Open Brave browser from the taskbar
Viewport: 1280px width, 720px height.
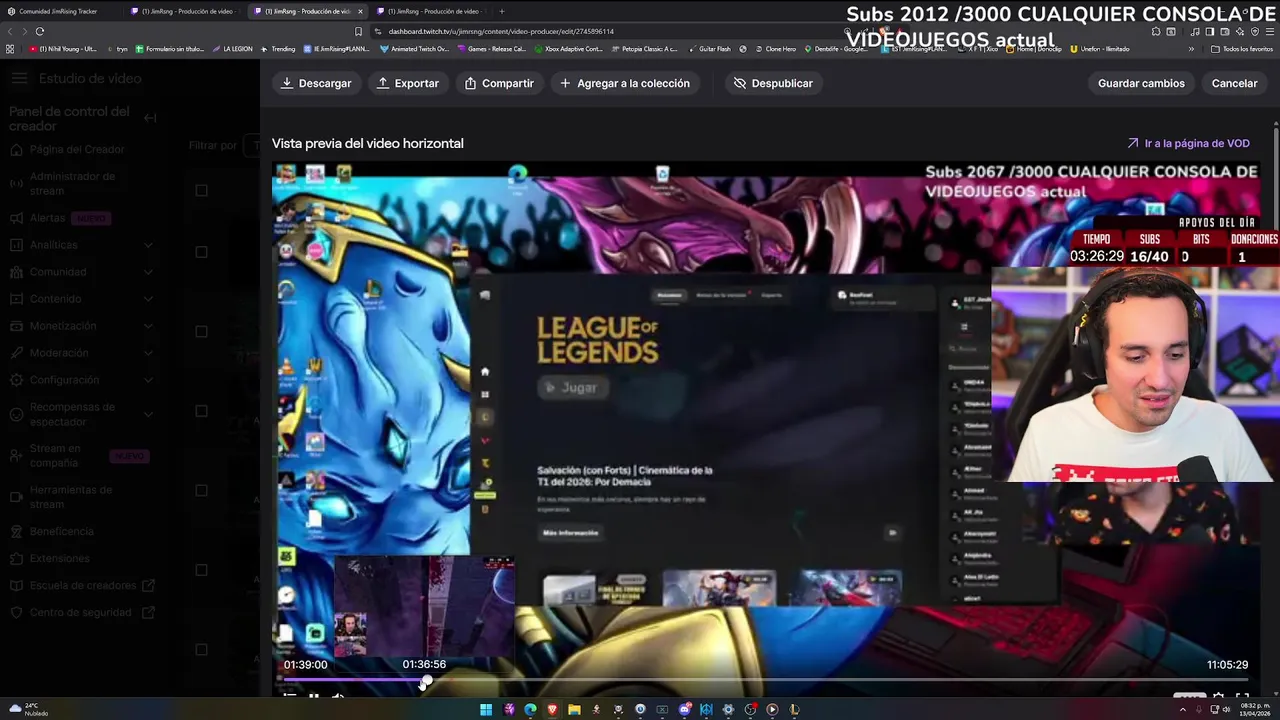552,709
